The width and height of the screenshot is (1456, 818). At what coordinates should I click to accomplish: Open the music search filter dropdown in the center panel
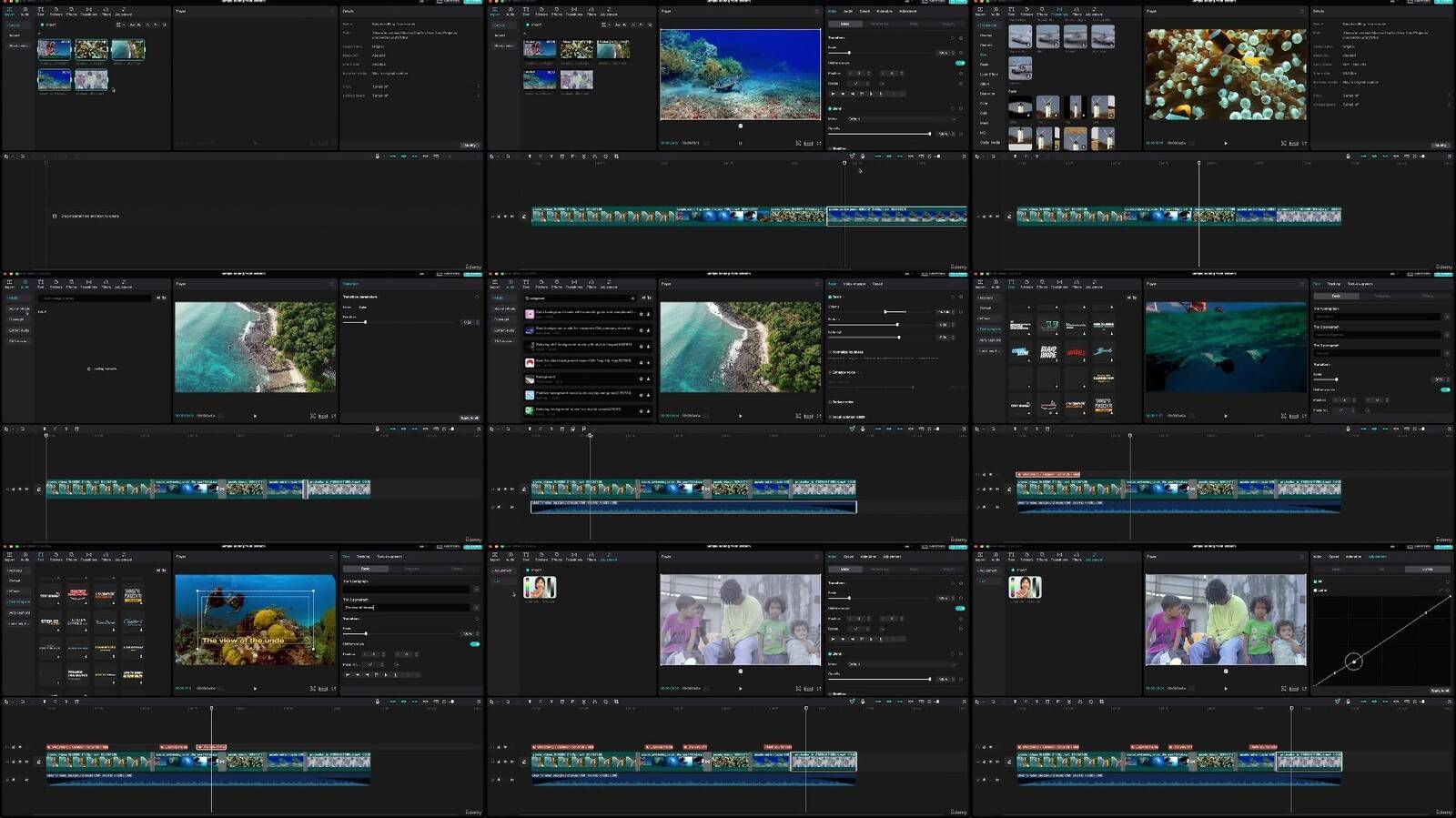tap(645, 298)
